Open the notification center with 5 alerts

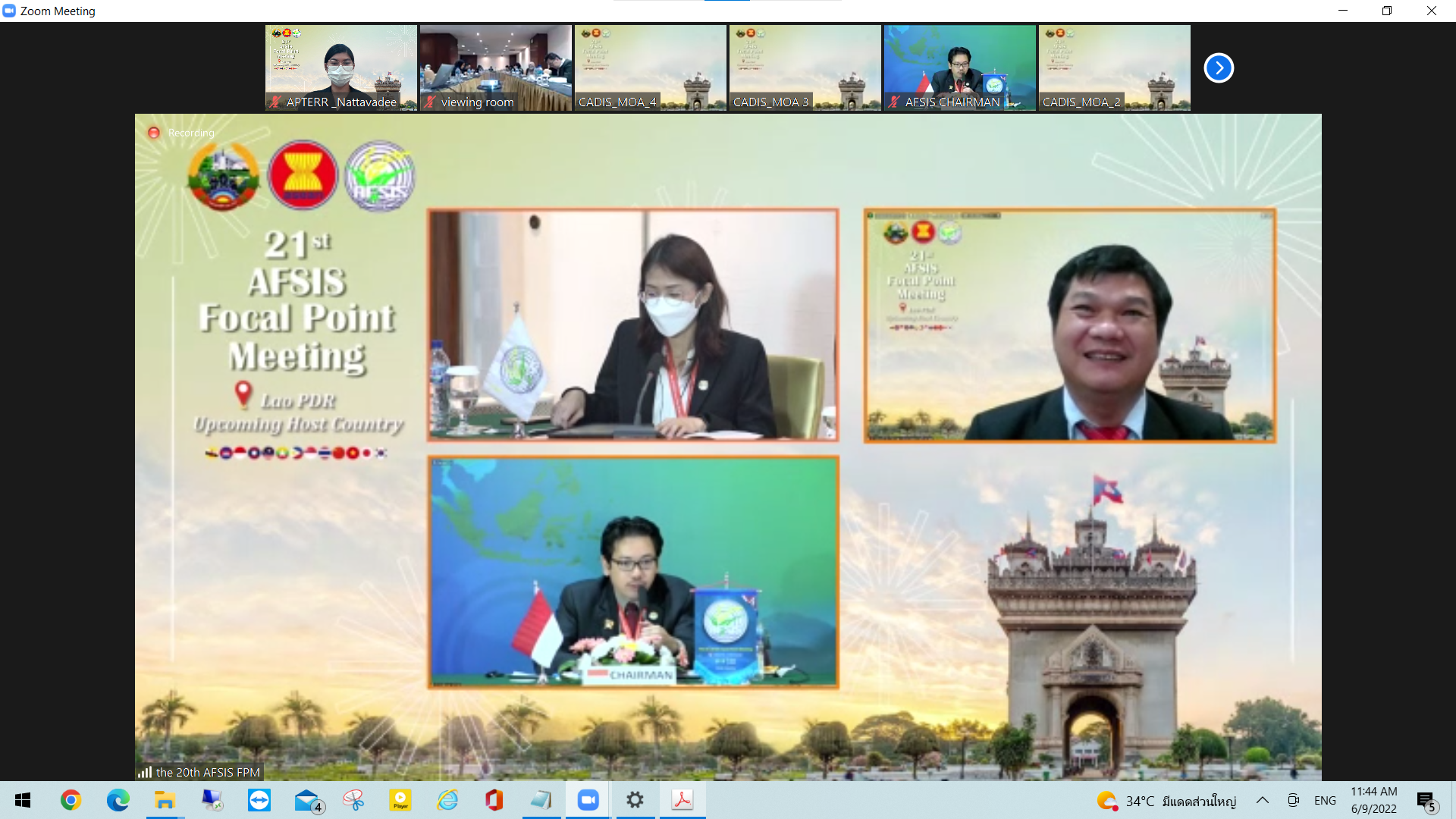pos(1426,801)
